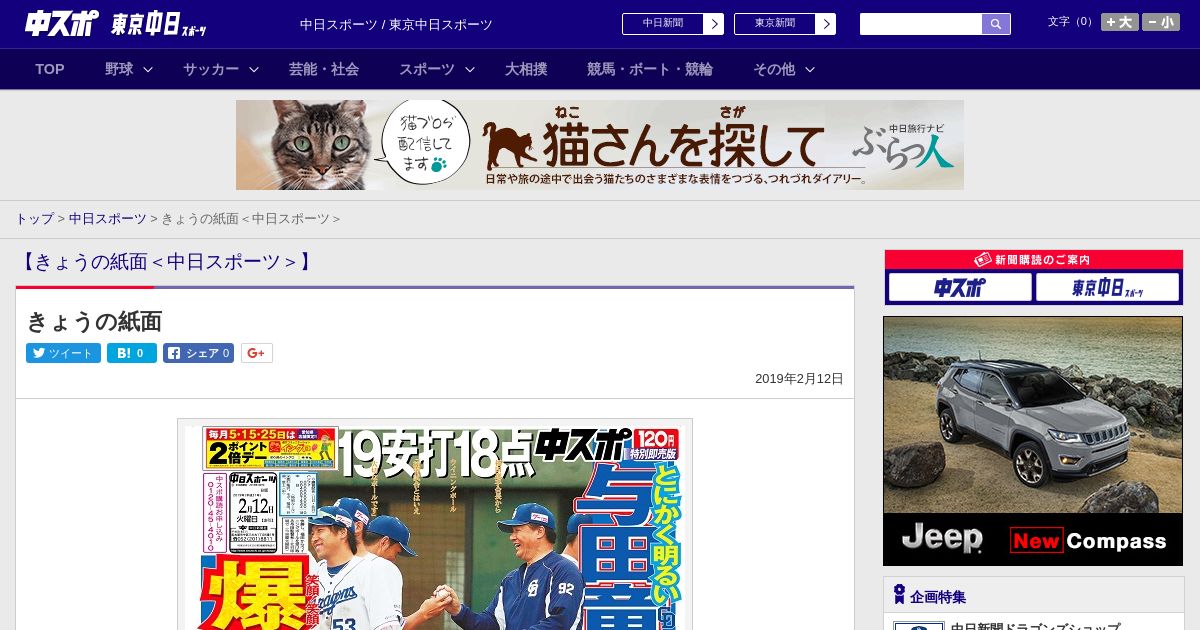
Task: Click the arrow next to 中日新聞
Action: point(714,24)
